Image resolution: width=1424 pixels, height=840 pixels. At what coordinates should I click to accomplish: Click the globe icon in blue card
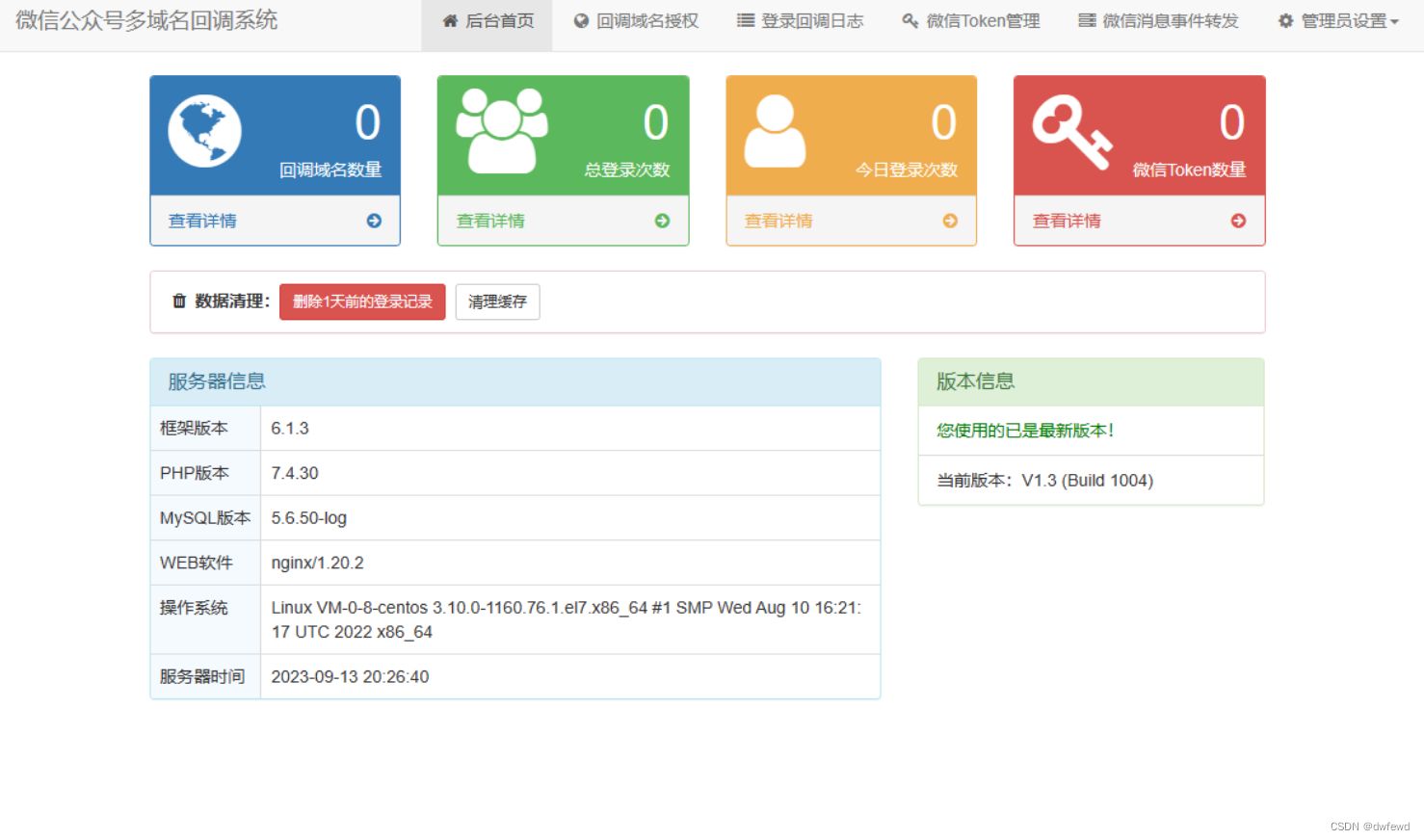[204, 131]
